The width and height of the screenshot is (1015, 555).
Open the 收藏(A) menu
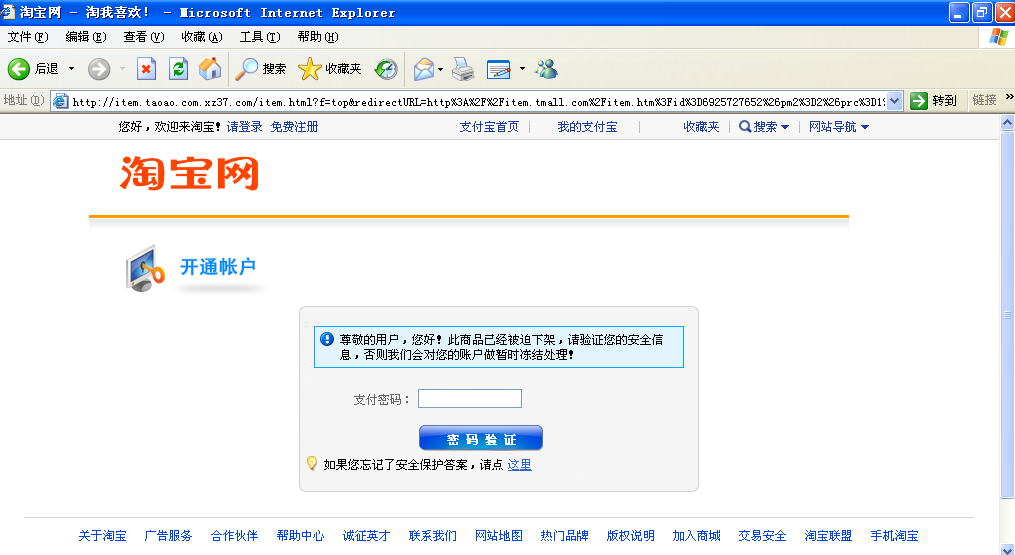point(201,37)
